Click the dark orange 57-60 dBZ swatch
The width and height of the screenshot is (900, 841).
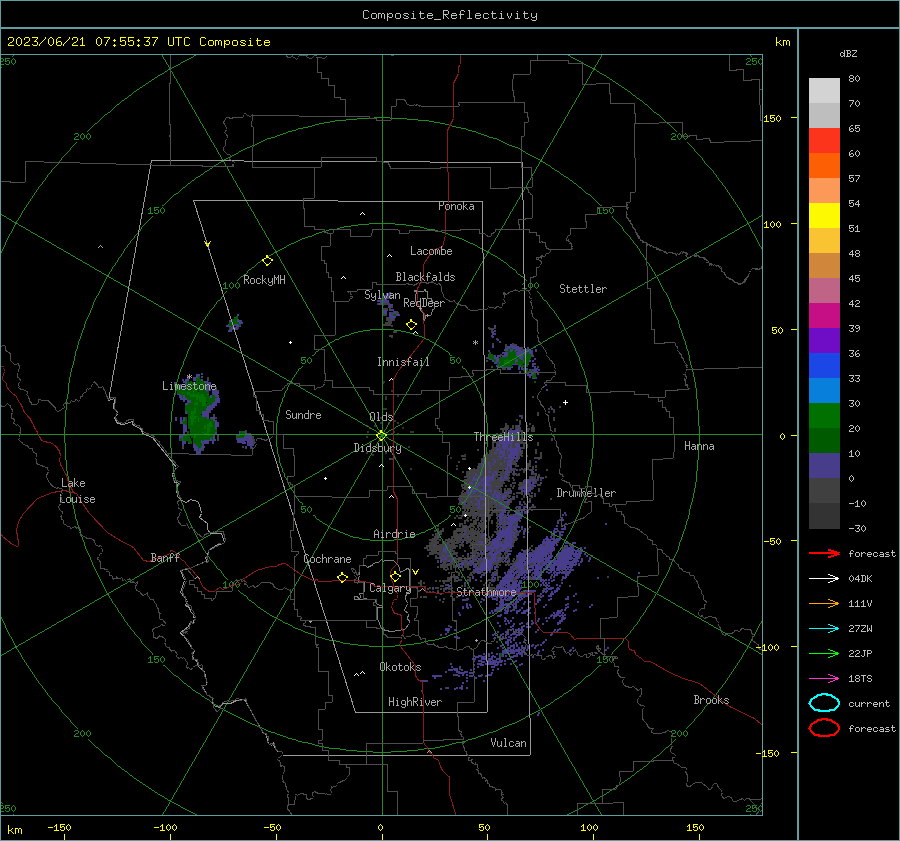824,166
